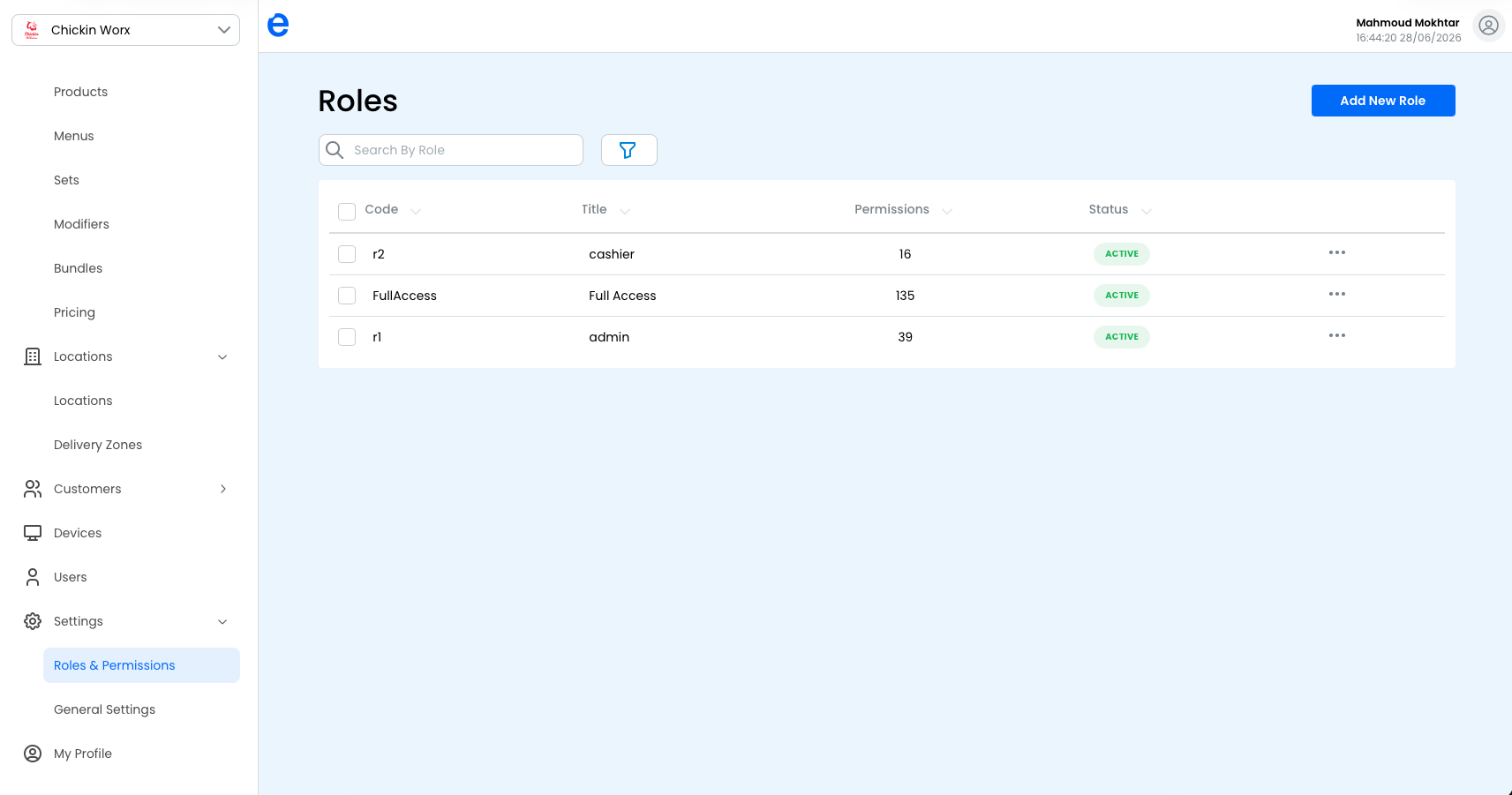
Task: Click ACTIVE status badge for Full Access
Action: coord(1122,296)
